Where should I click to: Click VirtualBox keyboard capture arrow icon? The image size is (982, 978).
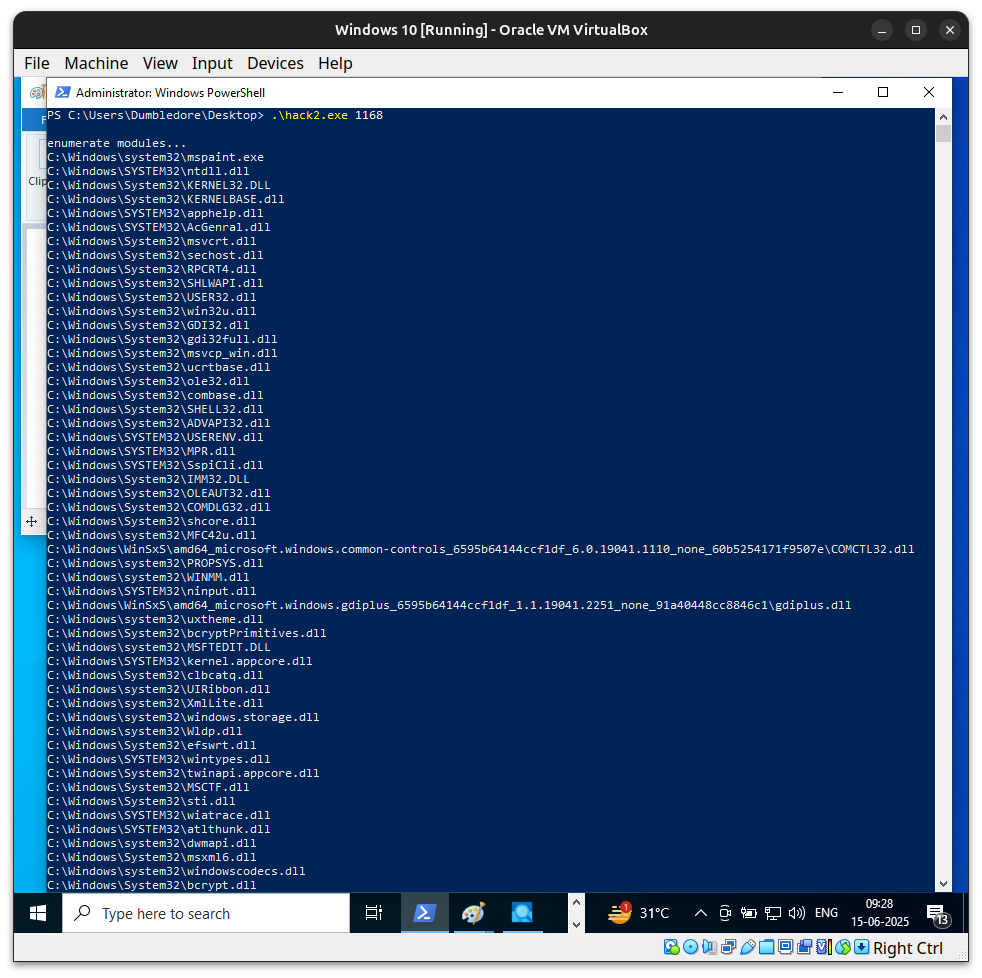[x=861, y=947]
